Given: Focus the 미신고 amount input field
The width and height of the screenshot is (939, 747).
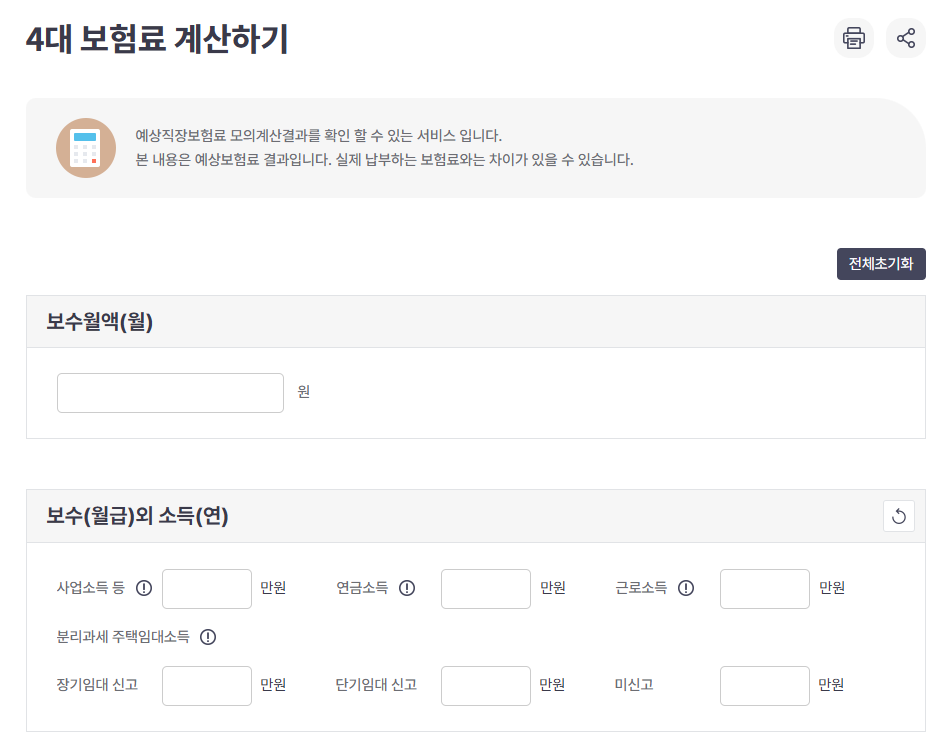Looking at the screenshot, I should click(x=764, y=685).
